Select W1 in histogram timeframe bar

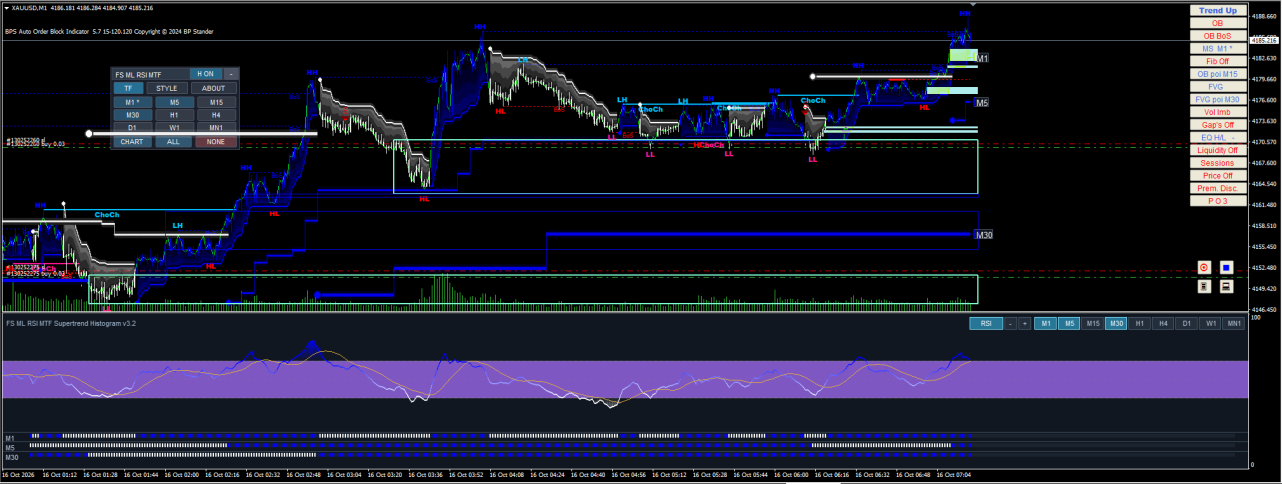click(1211, 324)
